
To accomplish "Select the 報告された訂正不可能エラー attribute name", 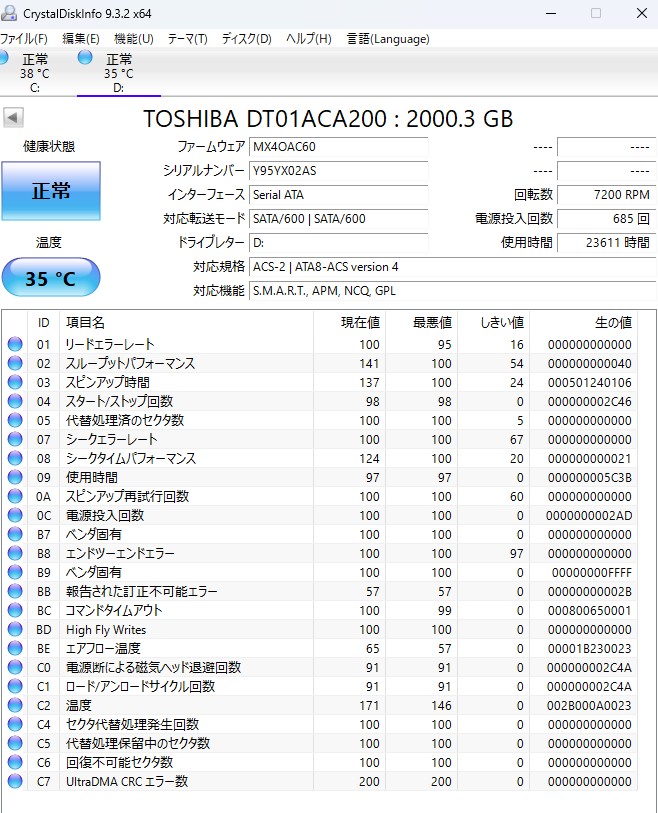I will (x=142, y=592).
